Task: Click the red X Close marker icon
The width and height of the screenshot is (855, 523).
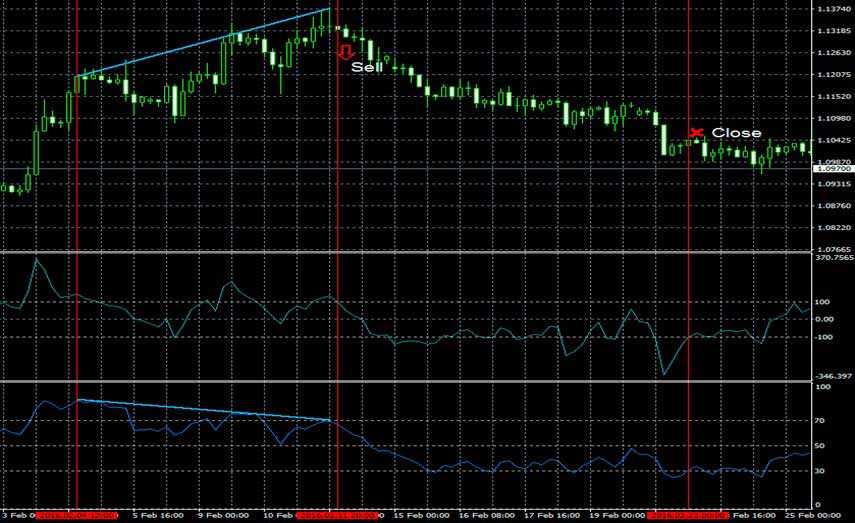Action: point(697,132)
